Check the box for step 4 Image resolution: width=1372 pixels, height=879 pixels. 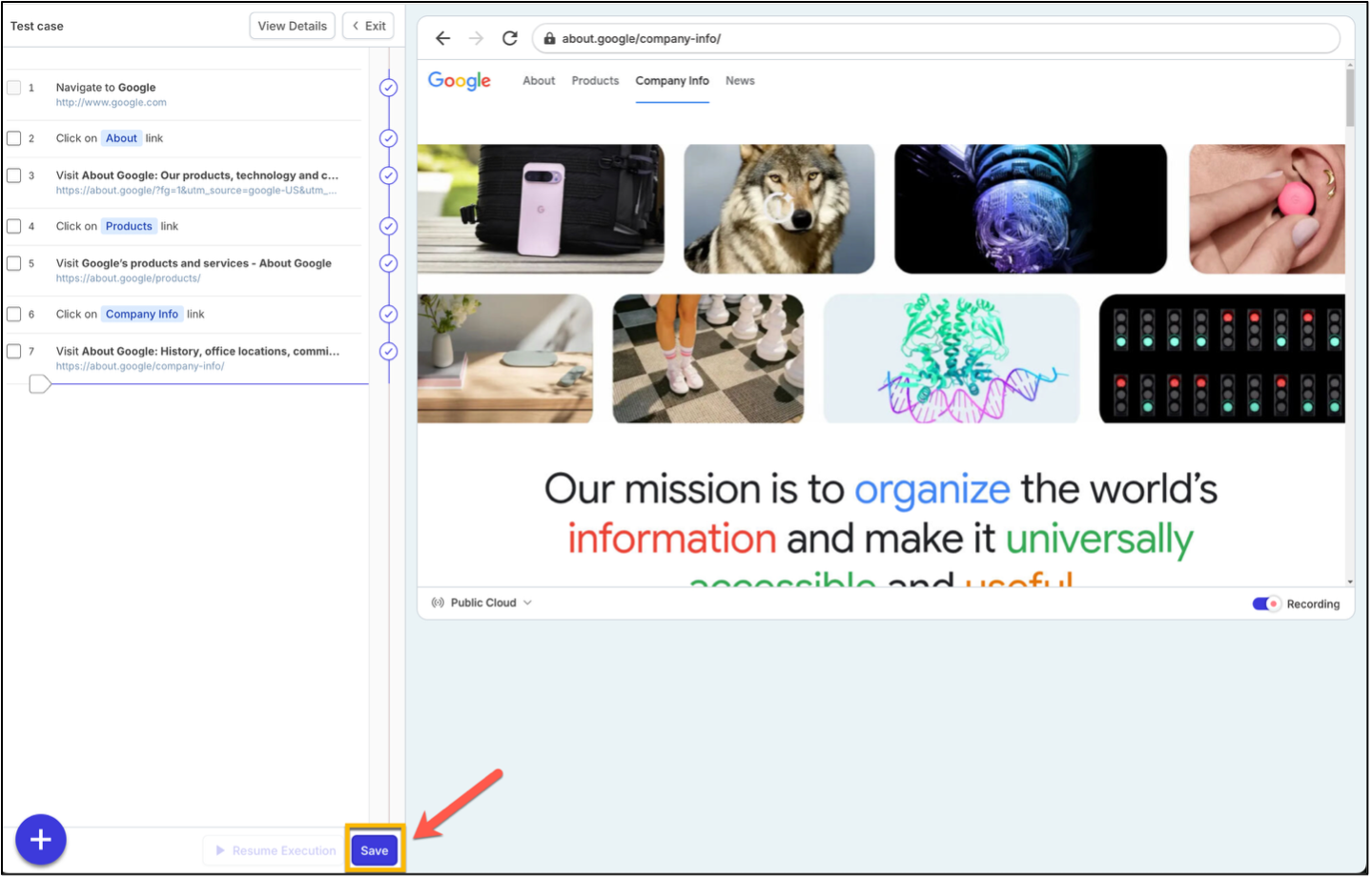coord(14,226)
